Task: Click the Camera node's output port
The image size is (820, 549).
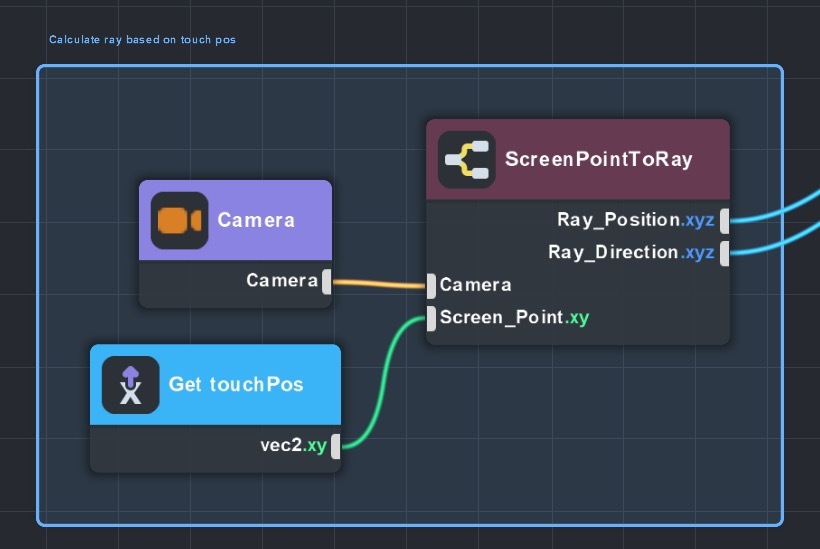Action: (326, 281)
